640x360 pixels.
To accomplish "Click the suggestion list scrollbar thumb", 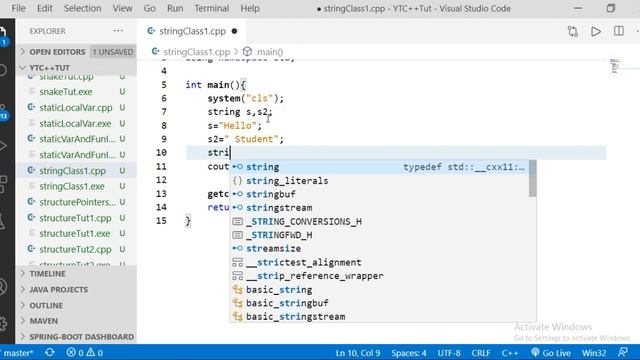I will (533, 178).
